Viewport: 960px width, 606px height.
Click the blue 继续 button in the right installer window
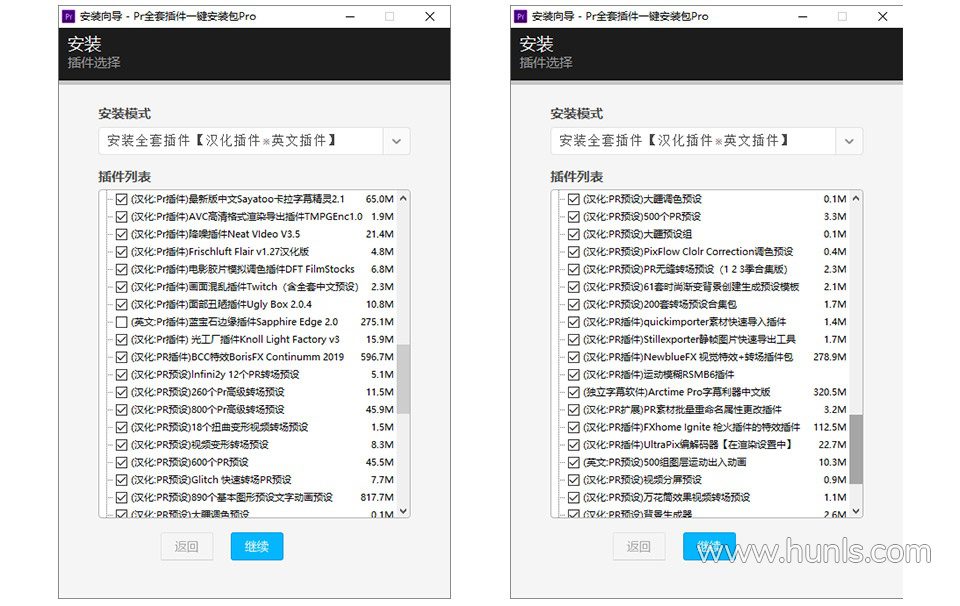tap(709, 546)
